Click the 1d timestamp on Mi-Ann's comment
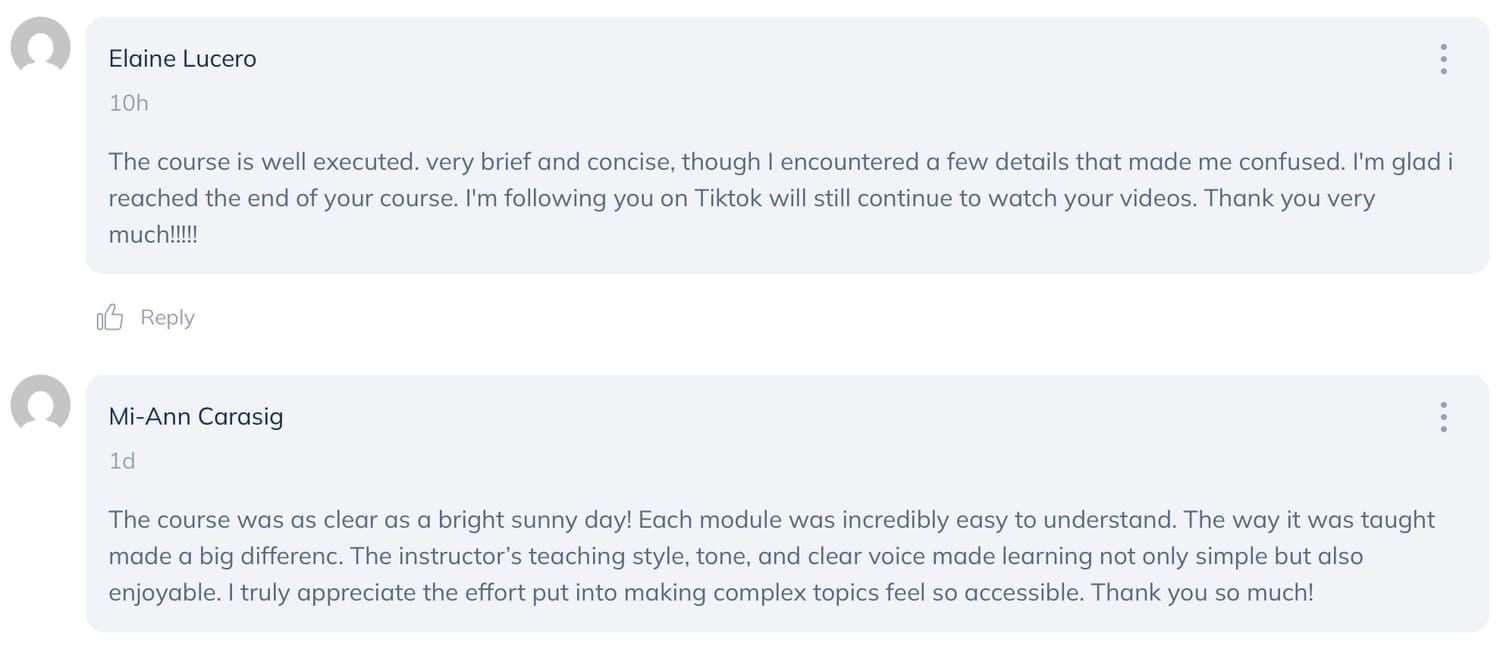 122,461
